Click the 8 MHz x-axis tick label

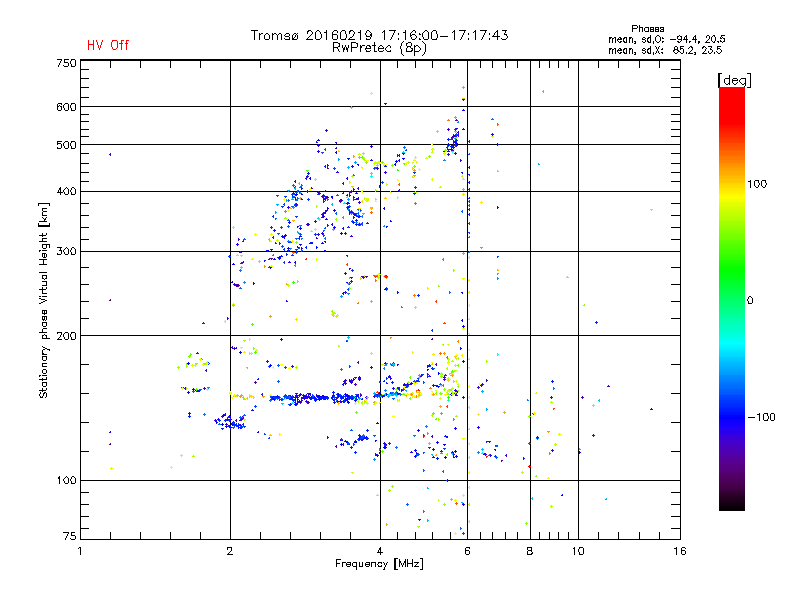pyautogui.click(x=530, y=552)
